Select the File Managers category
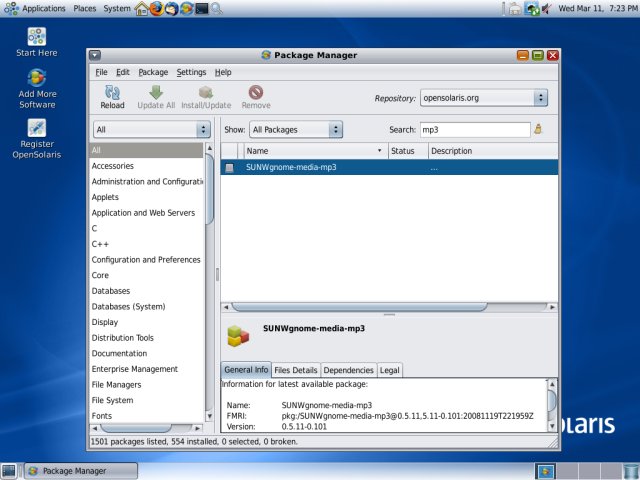The image size is (640, 480). [146, 384]
